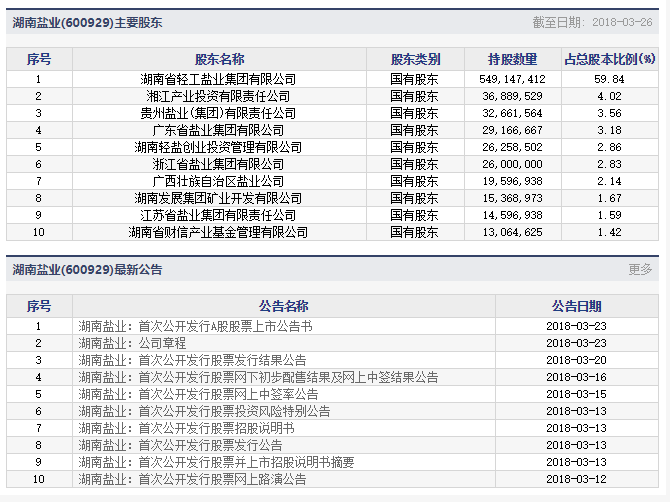Click the holding value 13,064,625
The width and height of the screenshot is (670, 502).
[x=512, y=232]
